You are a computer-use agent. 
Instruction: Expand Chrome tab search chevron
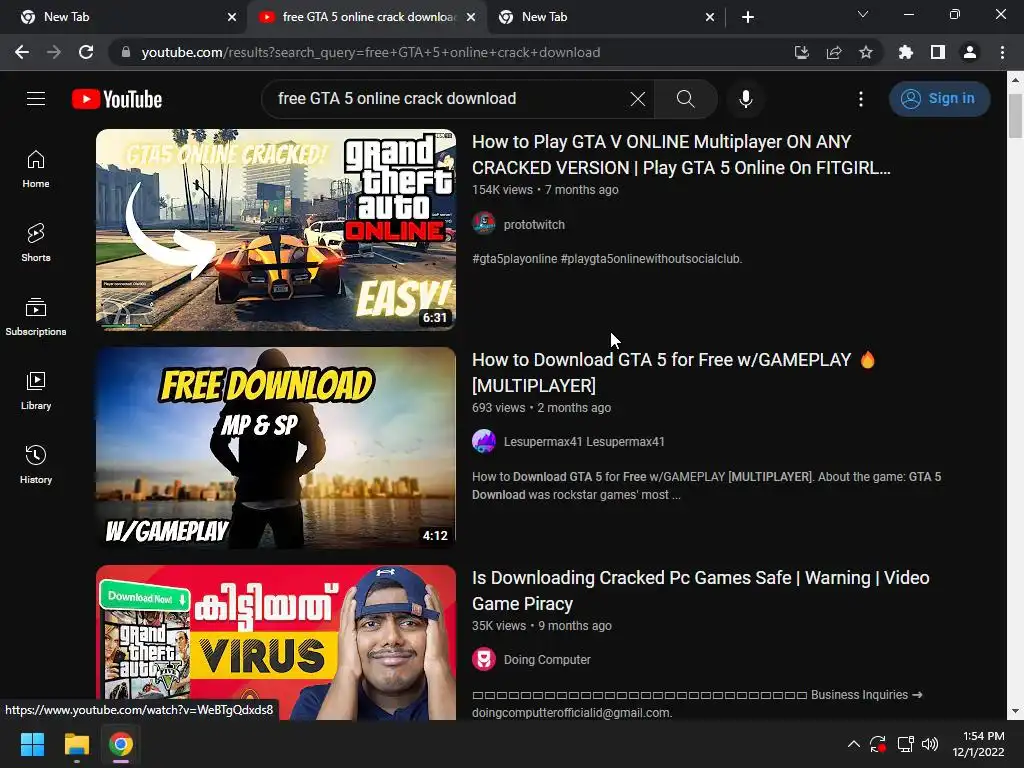point(863,14)
